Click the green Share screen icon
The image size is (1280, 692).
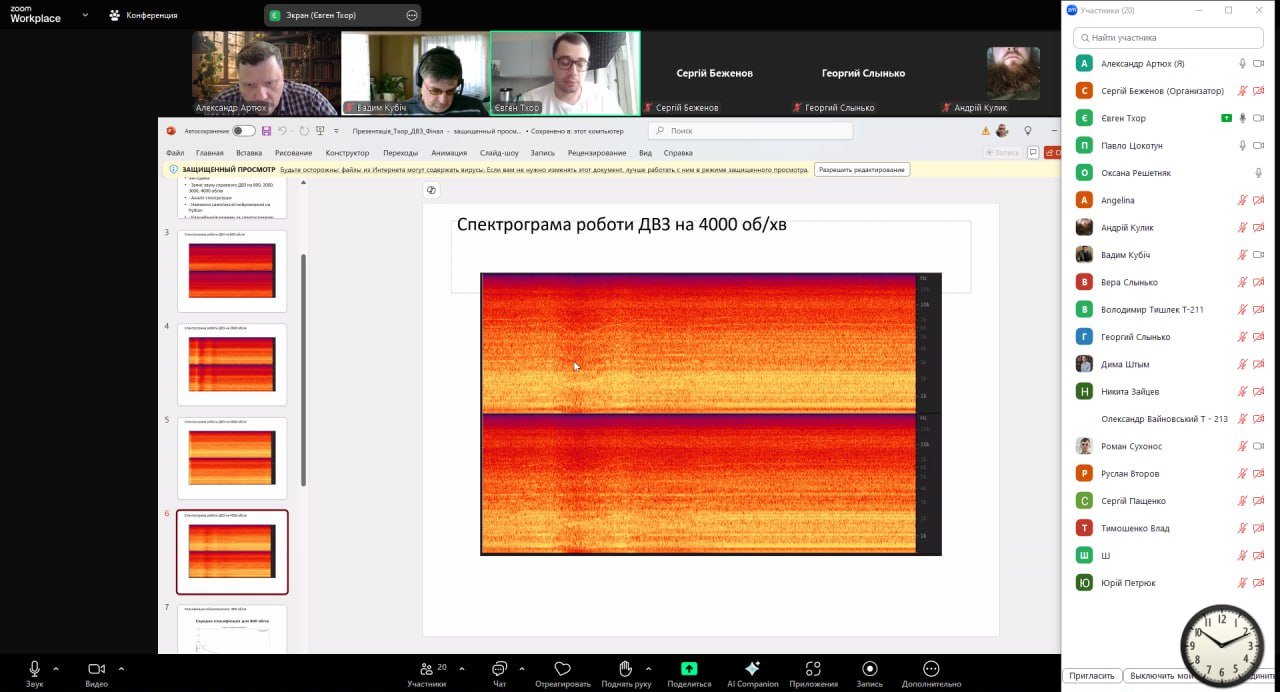(x=689, y=669)
